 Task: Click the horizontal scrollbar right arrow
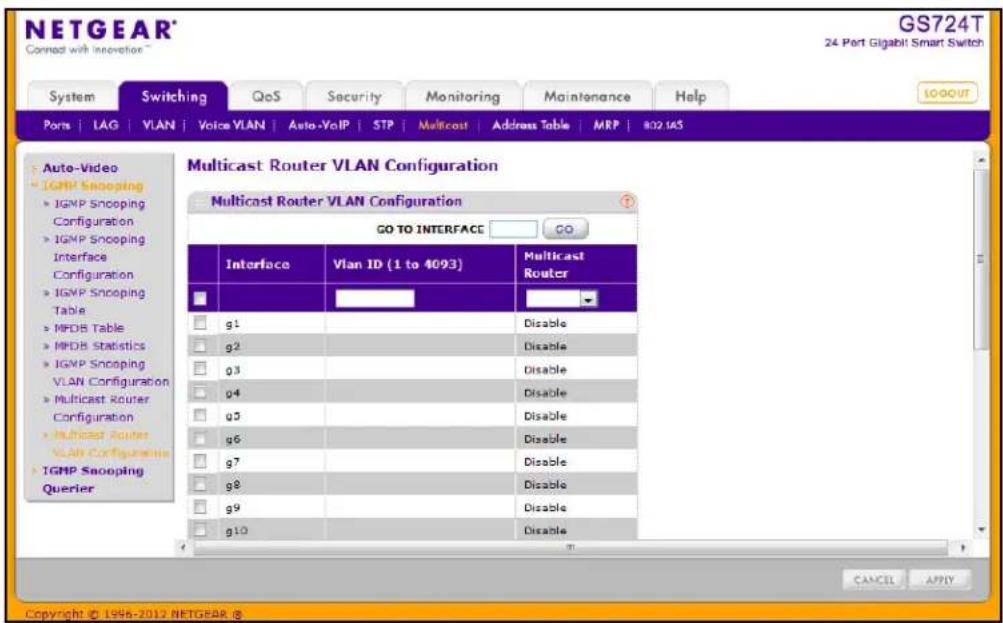[x=963, y=548]
